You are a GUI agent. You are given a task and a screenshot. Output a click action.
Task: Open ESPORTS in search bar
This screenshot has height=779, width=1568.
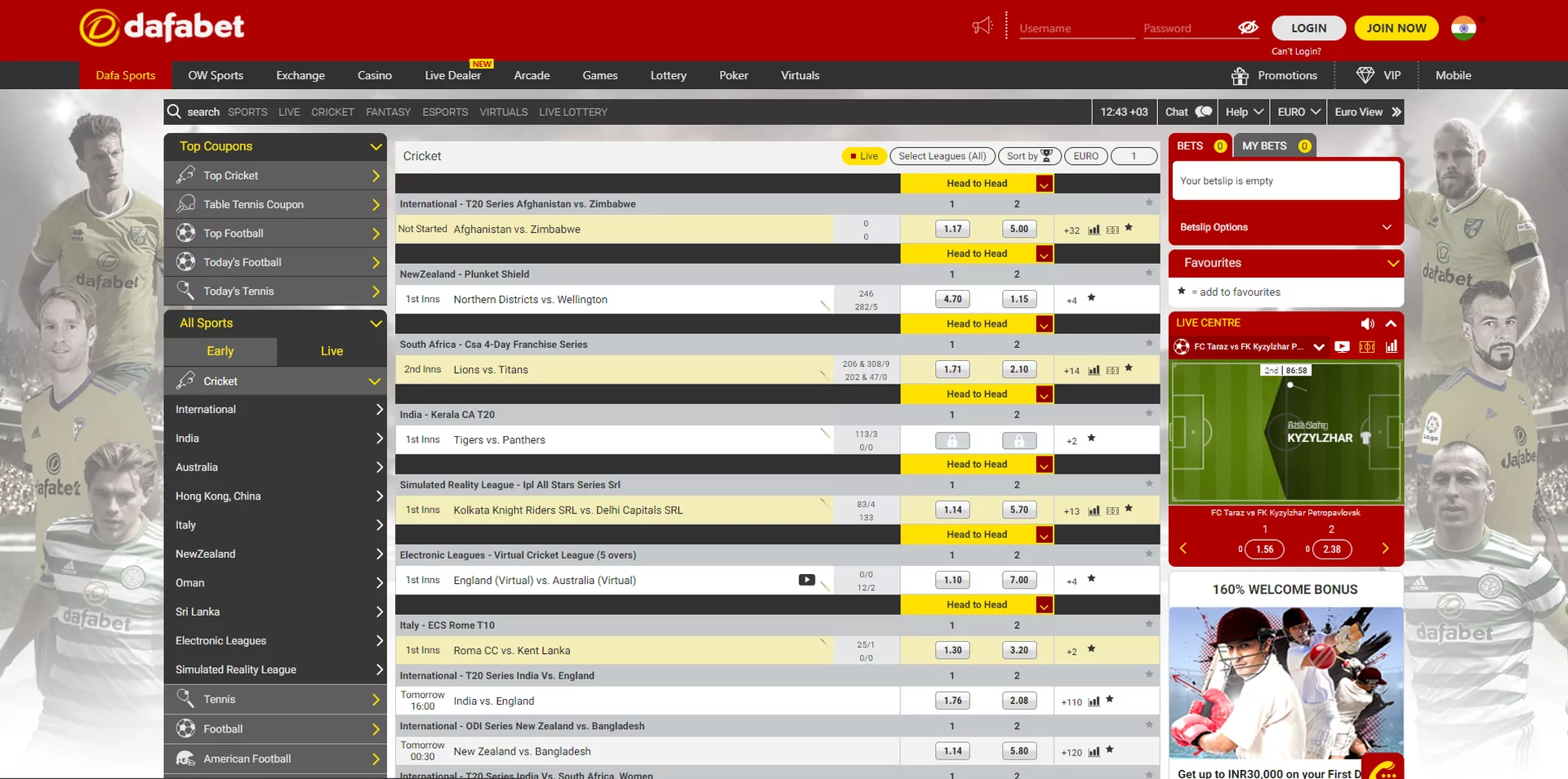click(445, 112)
